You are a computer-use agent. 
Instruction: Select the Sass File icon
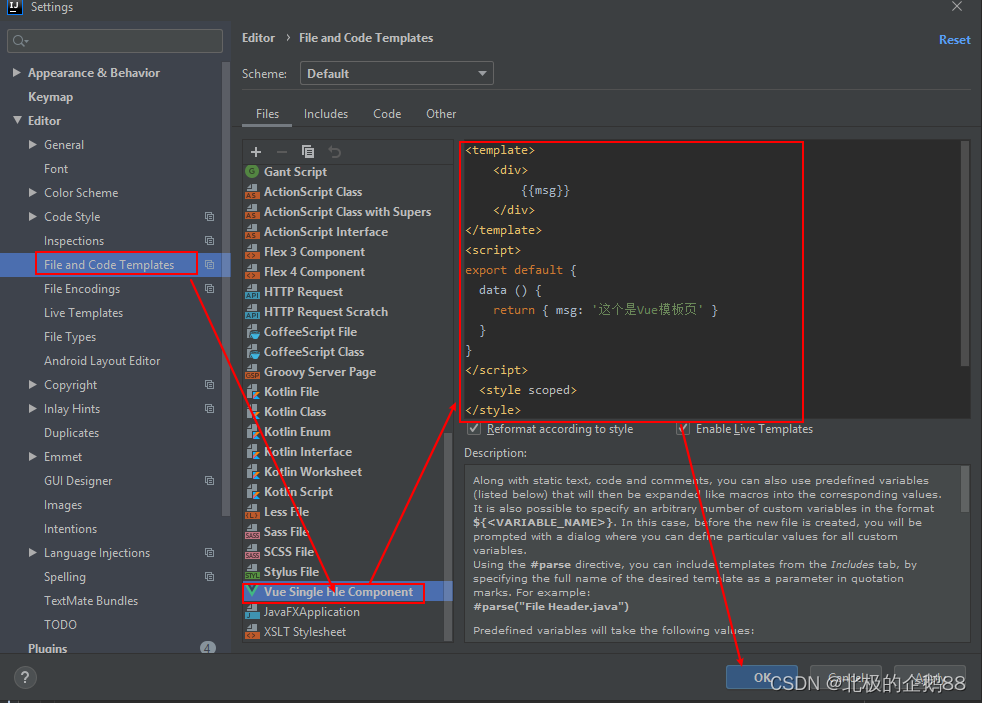tap(252, 532)
